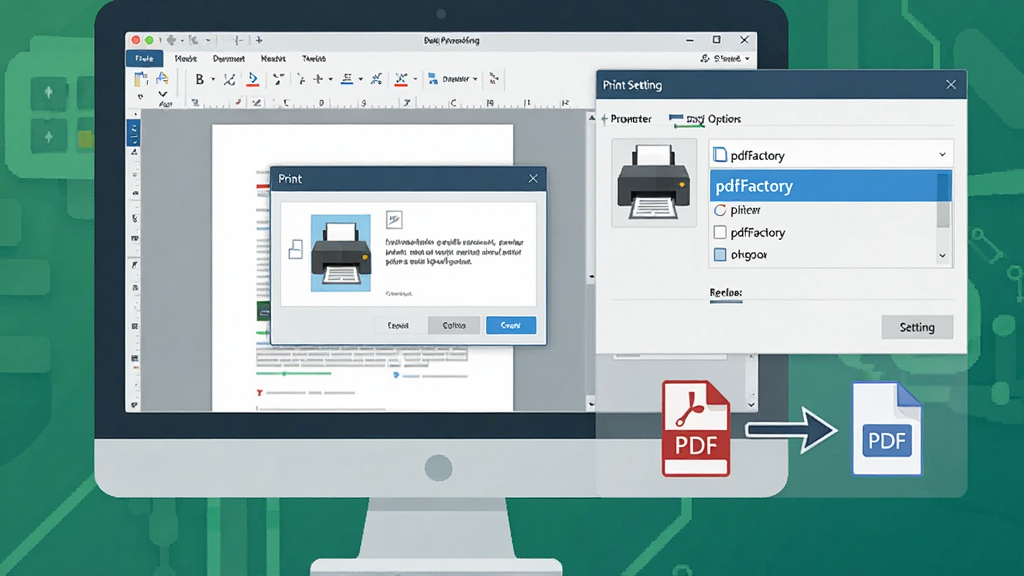Click the small chevron under the styles icon
This screenshot has height=576, width=1024.
pos(162,95)
